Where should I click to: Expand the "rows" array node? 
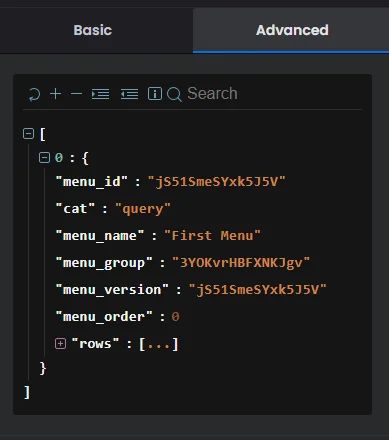click(x=60, y=343)
